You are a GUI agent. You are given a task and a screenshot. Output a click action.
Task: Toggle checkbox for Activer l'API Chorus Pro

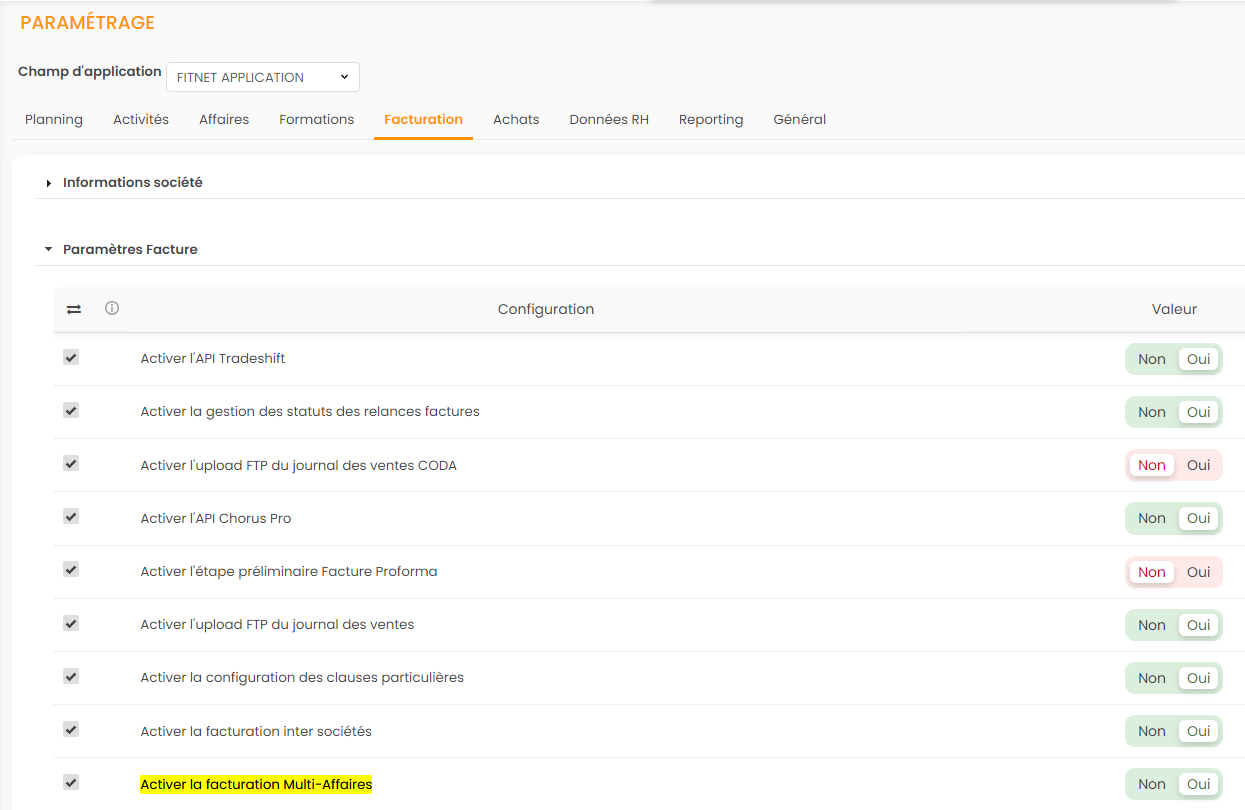click(71, 517)
